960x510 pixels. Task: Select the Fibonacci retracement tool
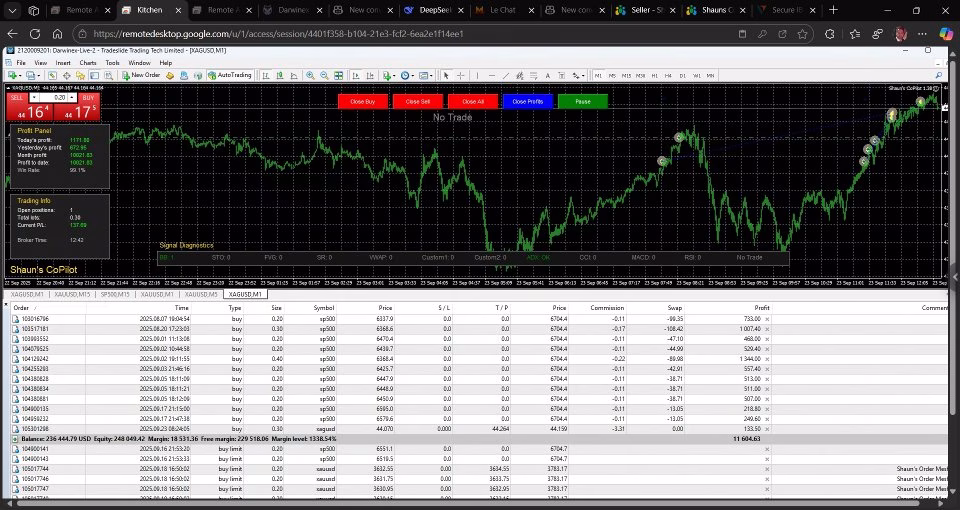(534, 75)
